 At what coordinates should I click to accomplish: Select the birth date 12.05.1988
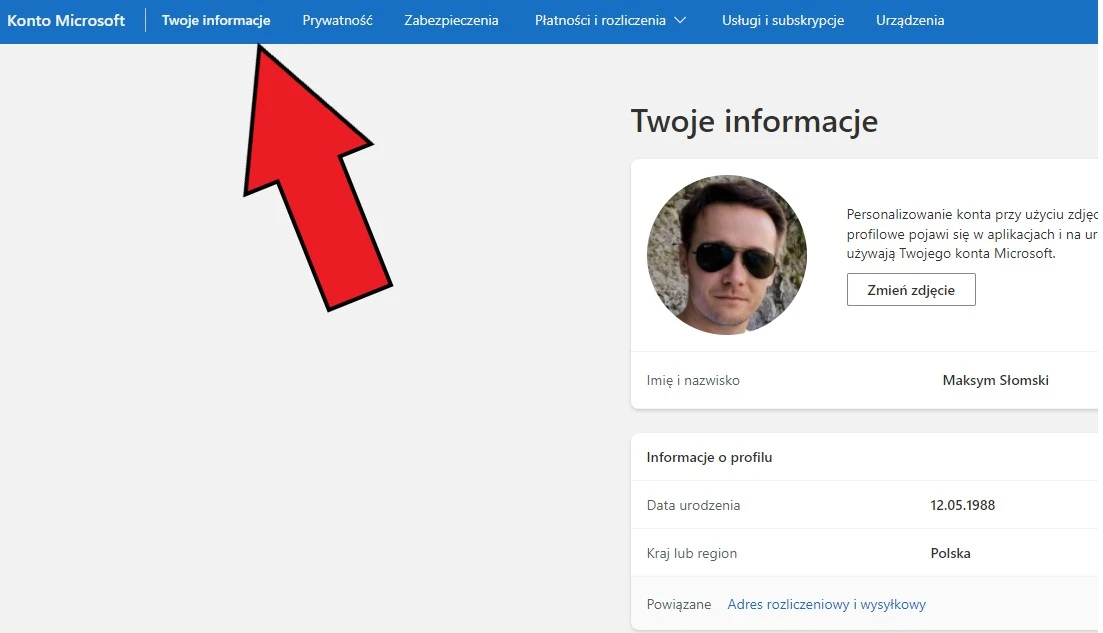[x=962, y=505]
